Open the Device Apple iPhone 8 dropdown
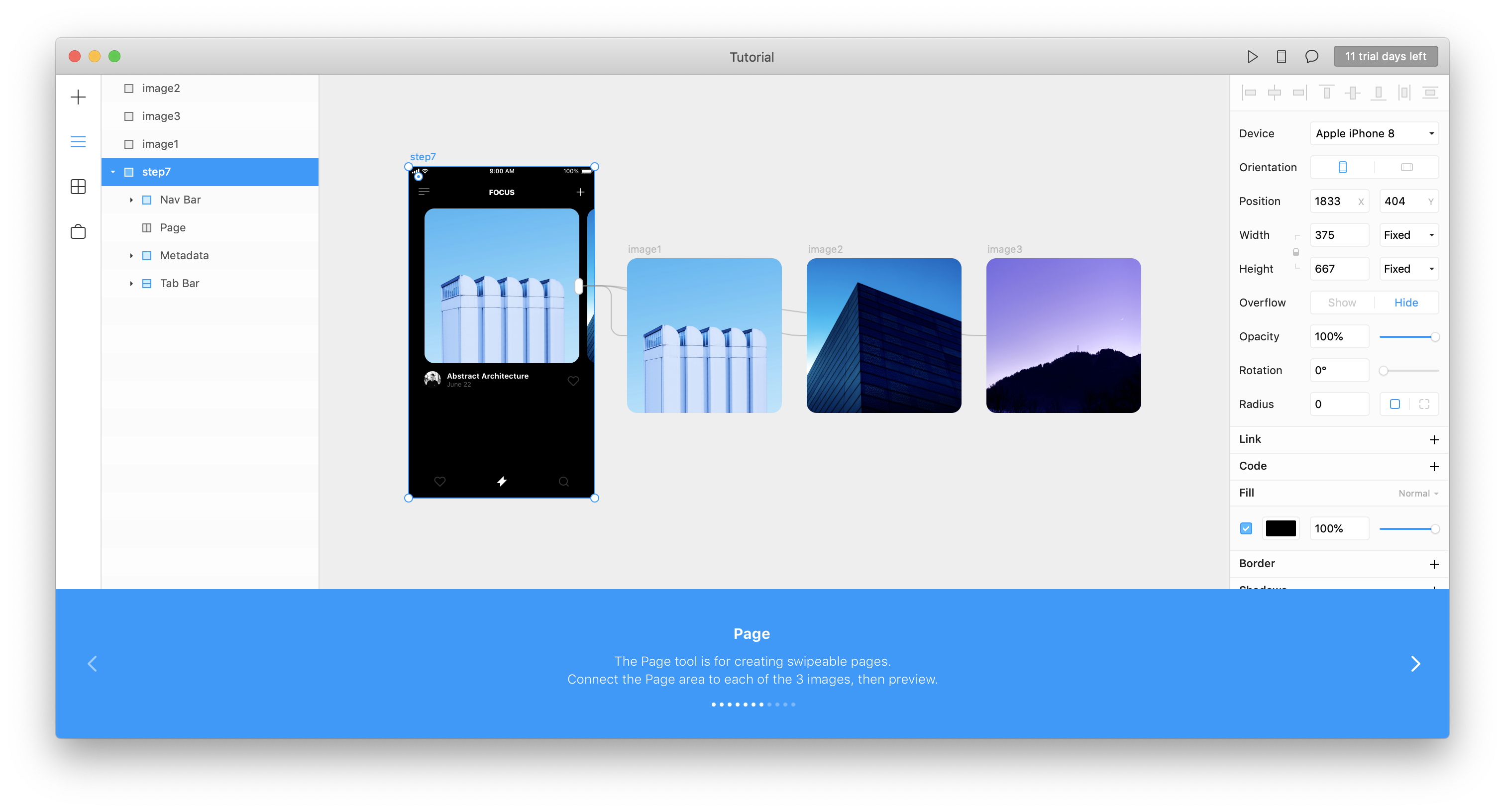This screenshot has width=1505, height=812. pyautogui.click(x=1374, y=133)
